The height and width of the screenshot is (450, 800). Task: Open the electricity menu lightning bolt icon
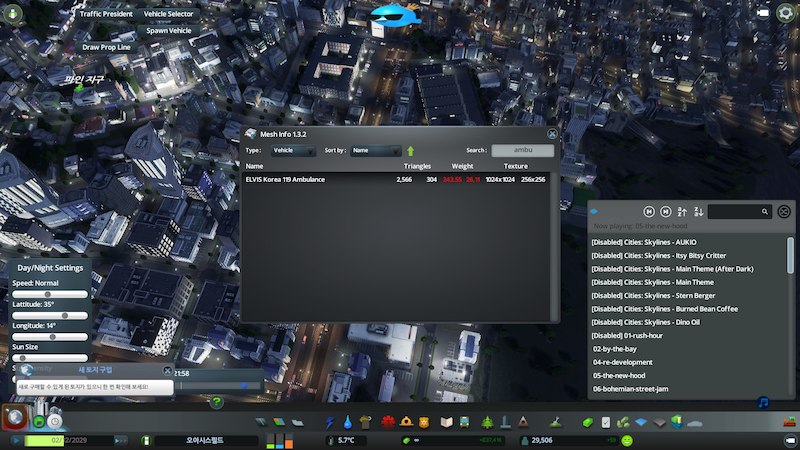coord(331,422)
